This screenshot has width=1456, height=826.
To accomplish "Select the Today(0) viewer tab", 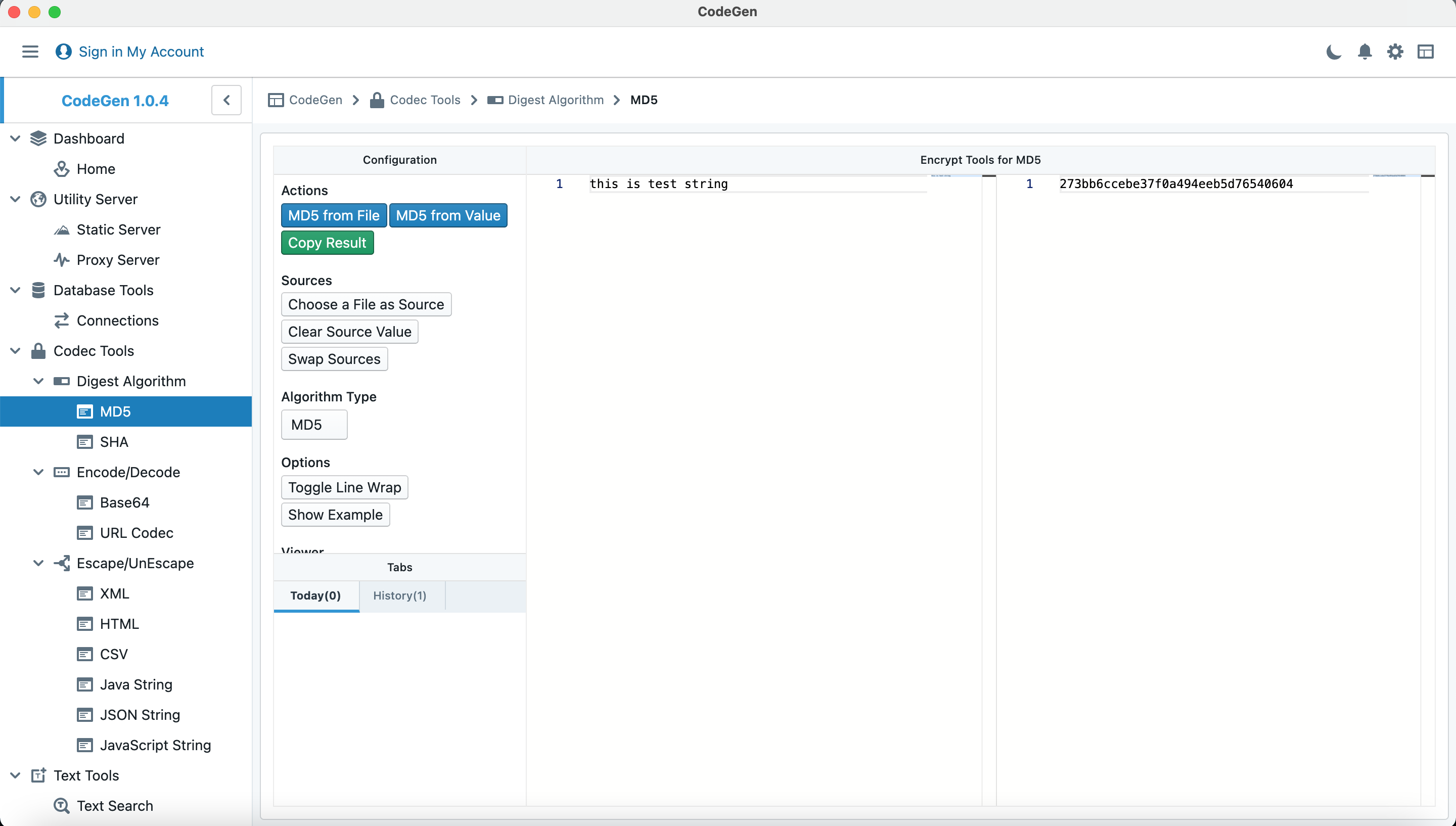I will [x=314, y=595].
